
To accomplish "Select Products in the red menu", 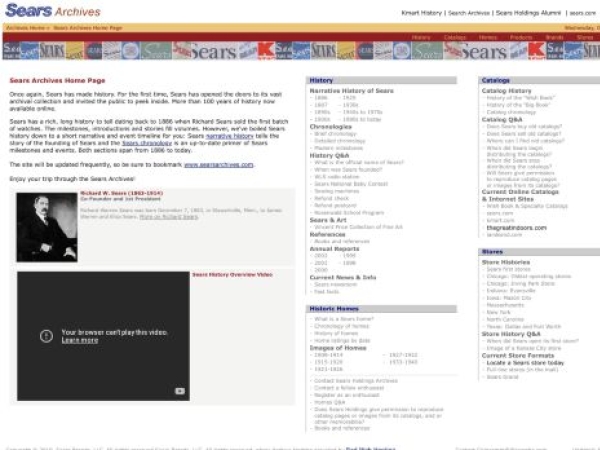I will pyautogui.click(x=521, y=38).
